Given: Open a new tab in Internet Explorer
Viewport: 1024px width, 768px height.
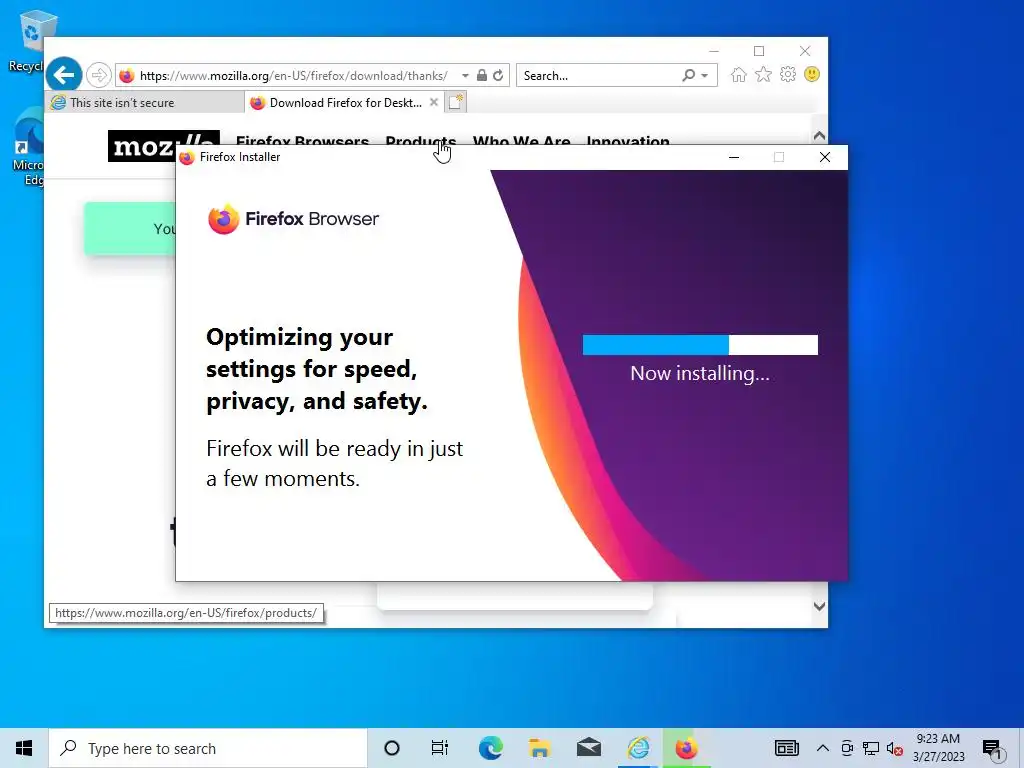Looking at the screenshot, I should pos(456,102).
